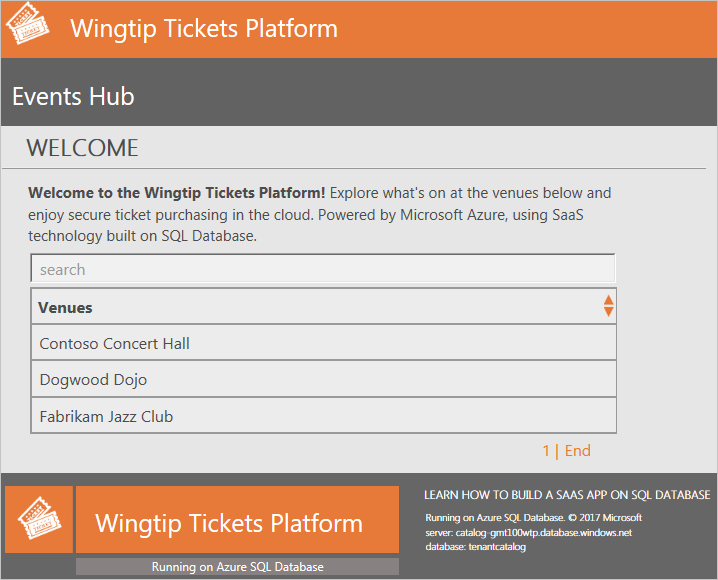This screenshot has height=580, width=718.
Task: Click the Running on Azure SQL Database bar
Action: pyautogui.click(x=237, y=567)
